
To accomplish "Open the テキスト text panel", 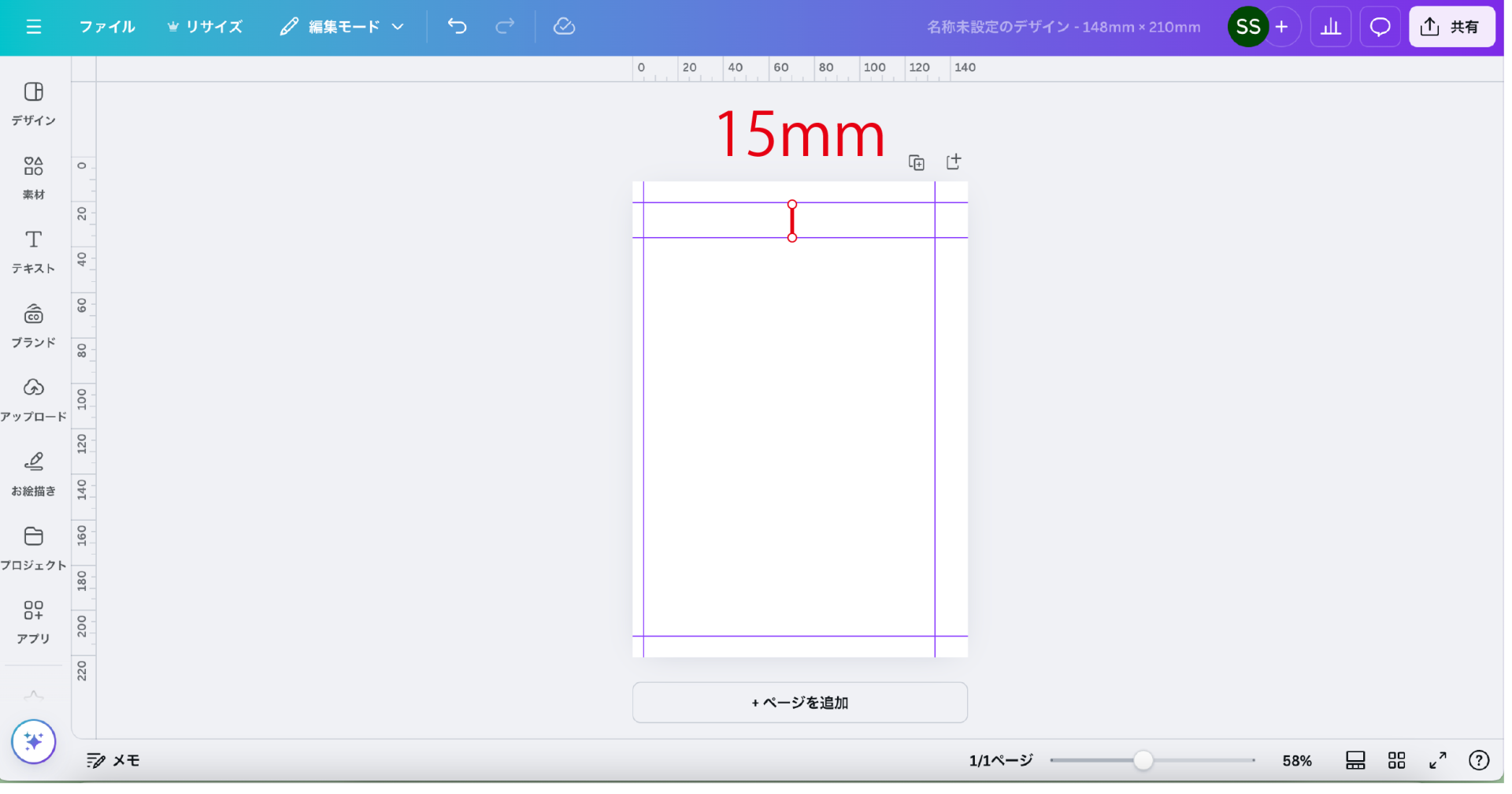I will [33, 250].
